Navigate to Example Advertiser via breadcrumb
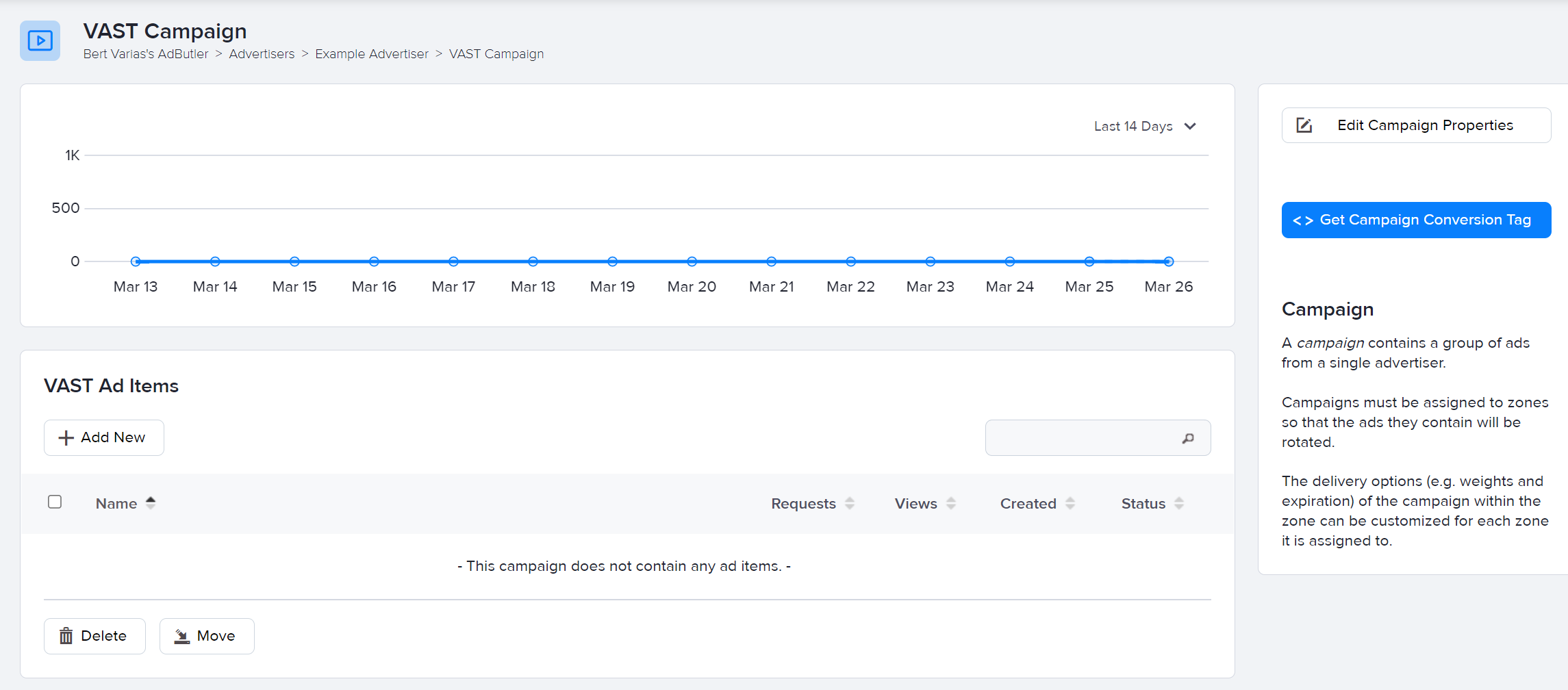This screenshot has height=690, width=1568. coord(372,53)
